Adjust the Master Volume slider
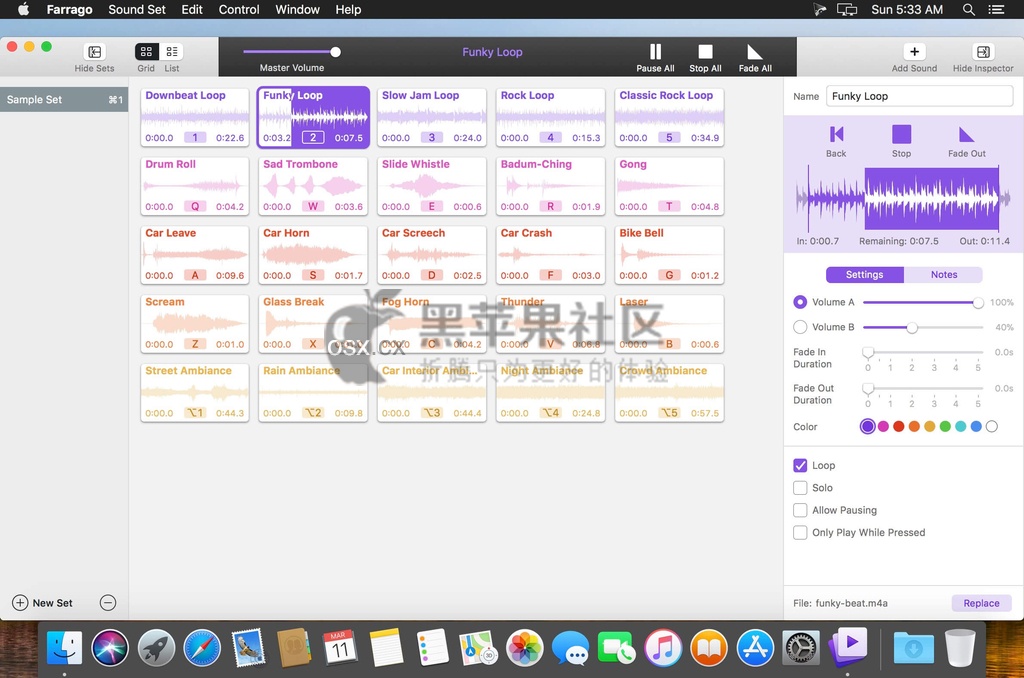1024x678 pixels. [x=291, y=52]
